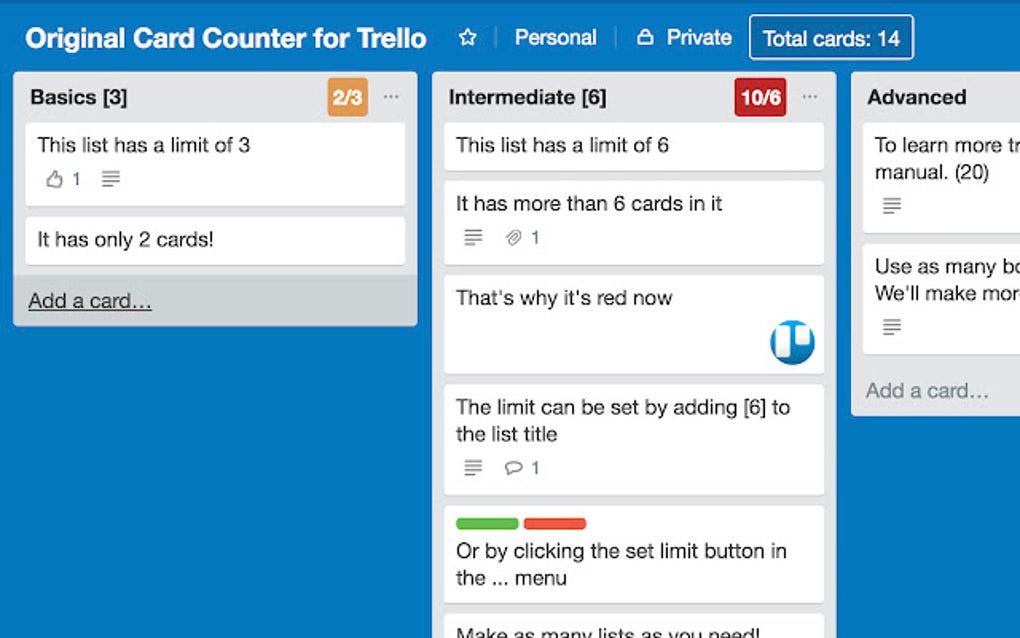Viewport: 1020px width, 638px height.
Task: Open the paperclip attachment indicator on the 6-cards card
Action: pos(513,237)
